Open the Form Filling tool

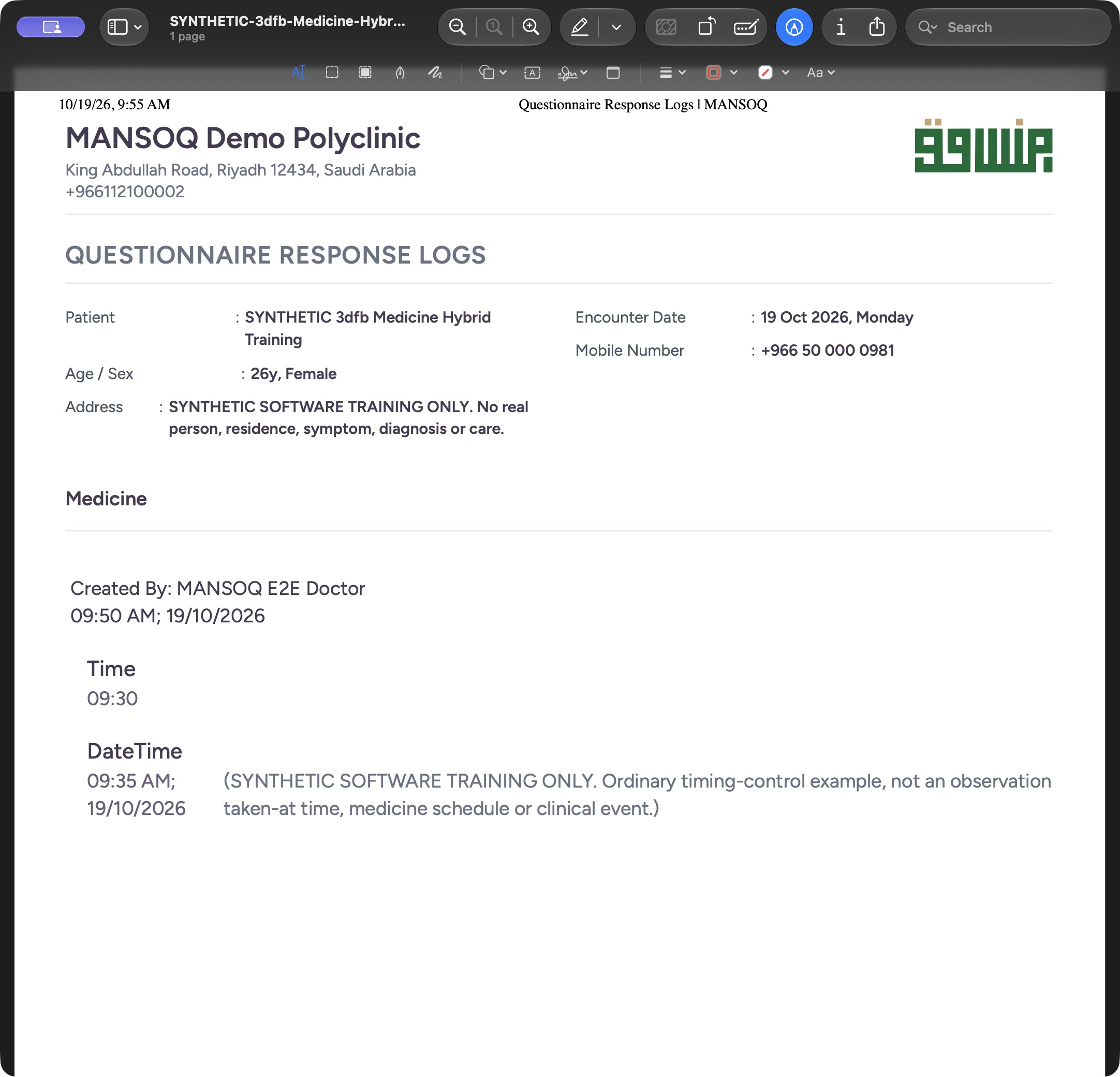[746, 27]
